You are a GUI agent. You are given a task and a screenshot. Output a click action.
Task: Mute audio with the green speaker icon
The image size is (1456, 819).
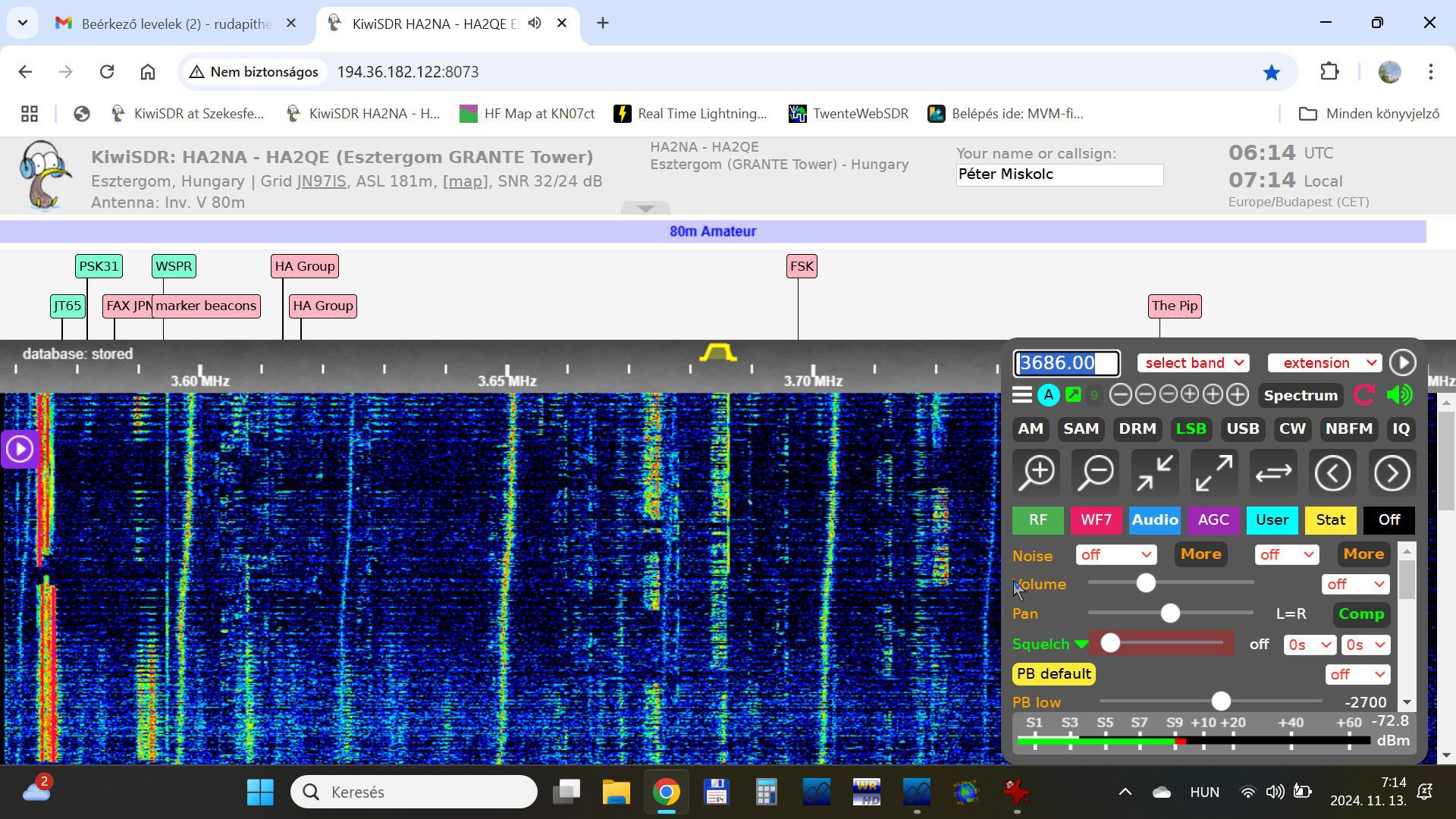[1399, 395]
